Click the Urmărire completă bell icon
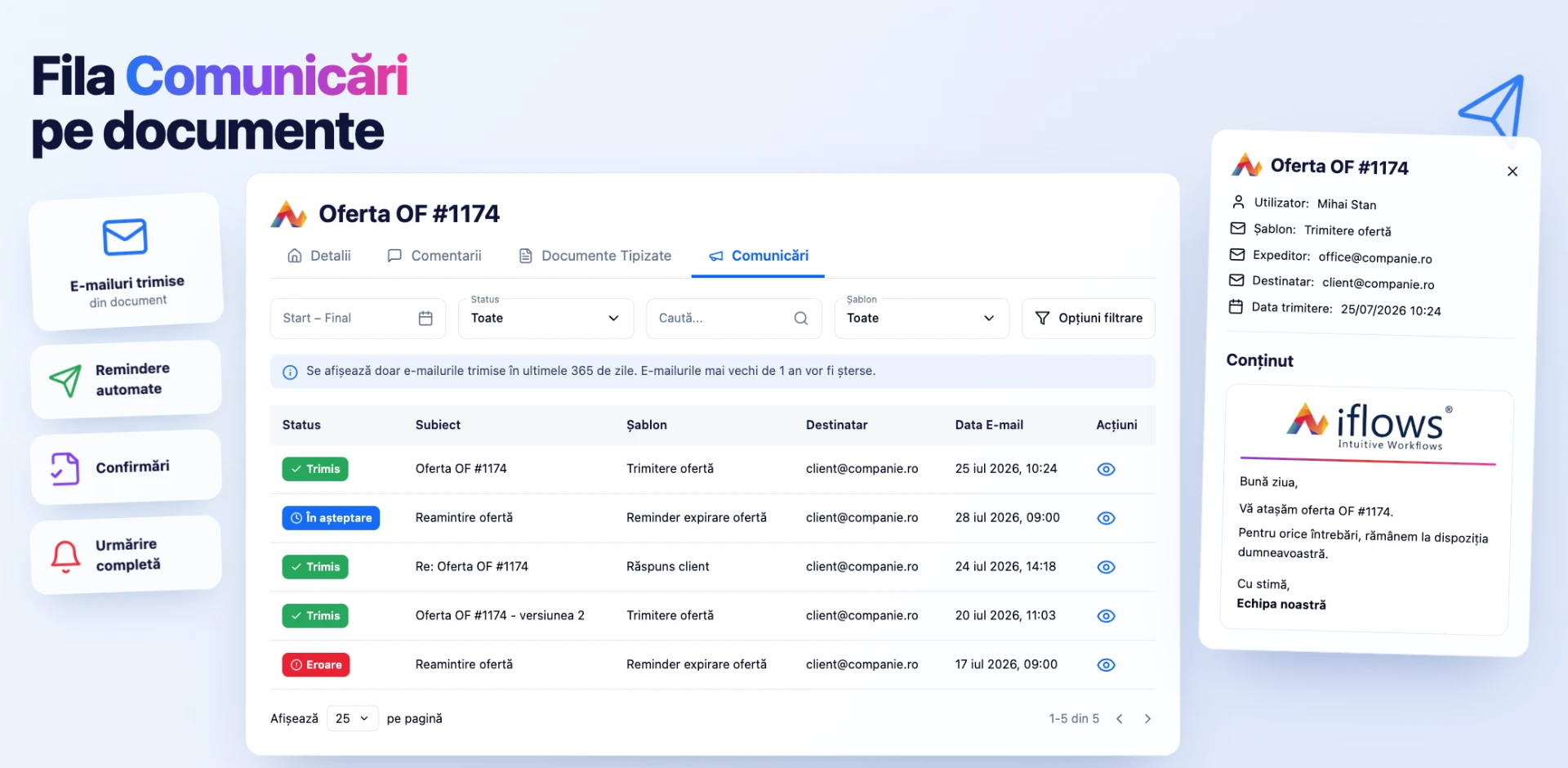The width and height of the screenshot is (1568, 768). click(x=65, y=556)
